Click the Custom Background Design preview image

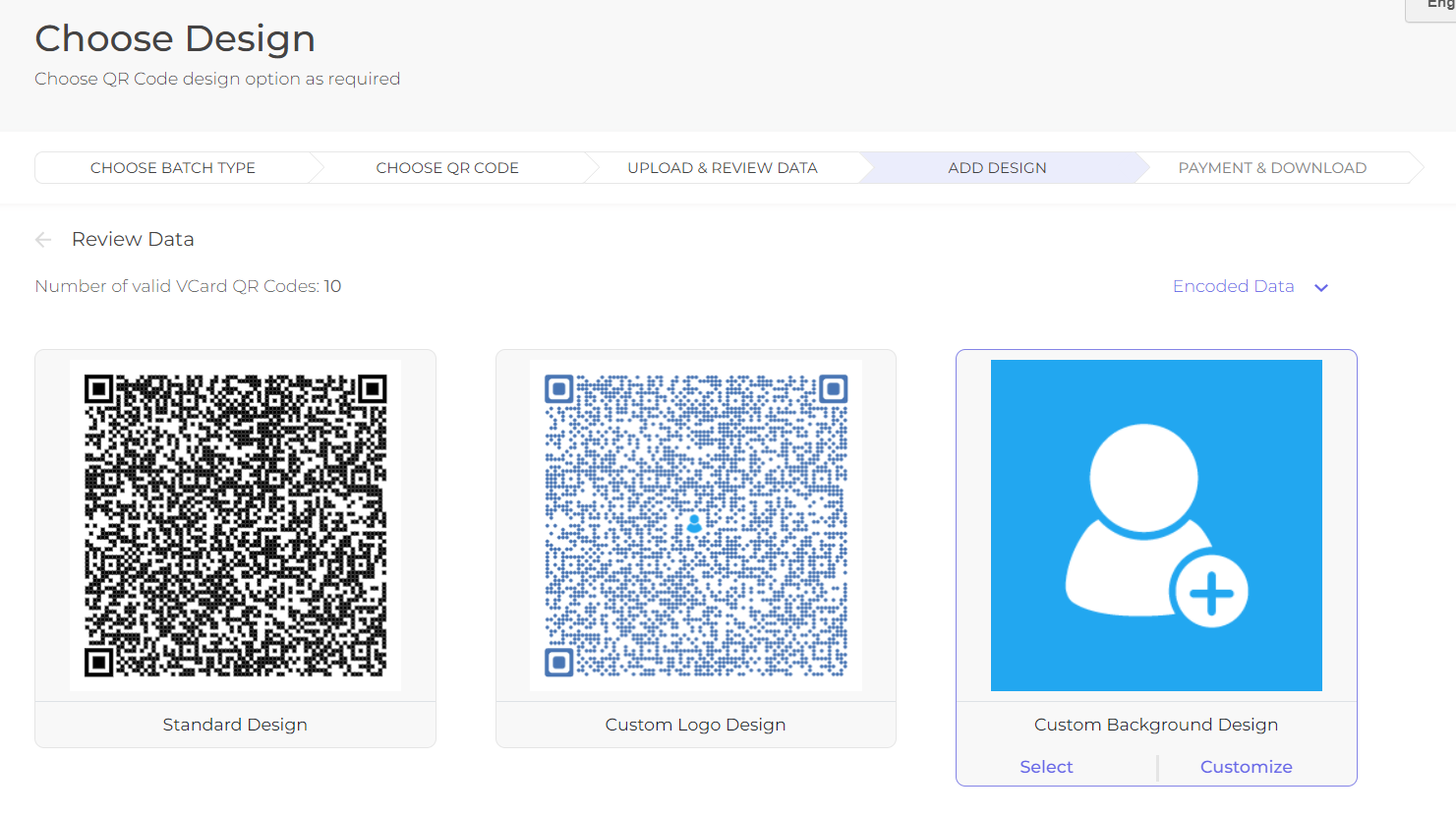pos(1156,524)
